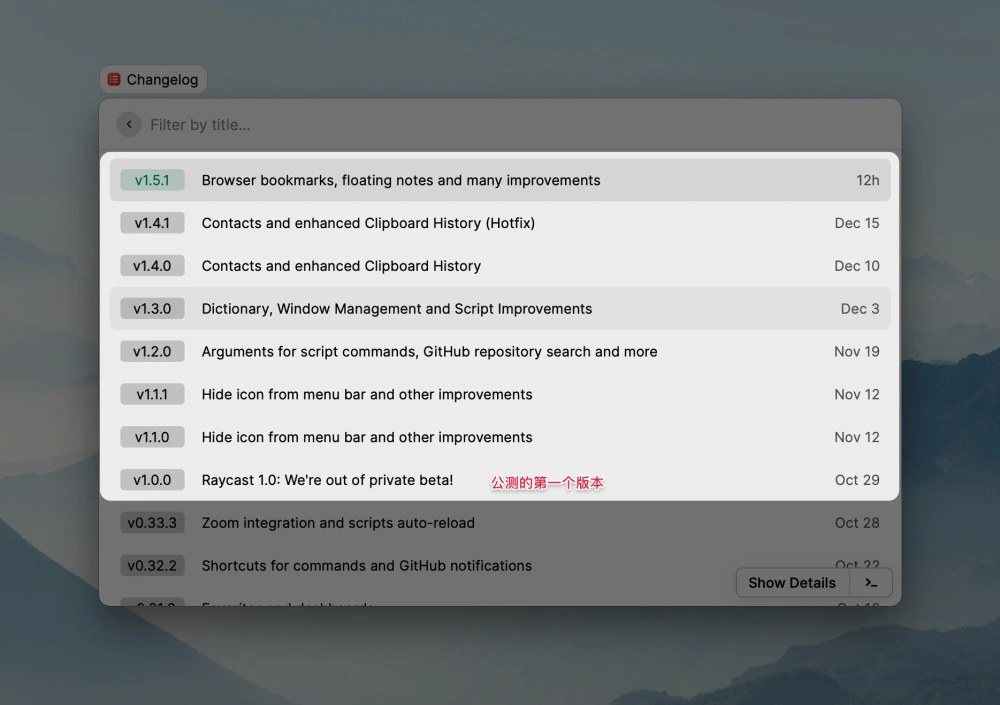Select the green v1.5.1 version badge
This screenshot has width=1000, height=705.
click(152, 180)
